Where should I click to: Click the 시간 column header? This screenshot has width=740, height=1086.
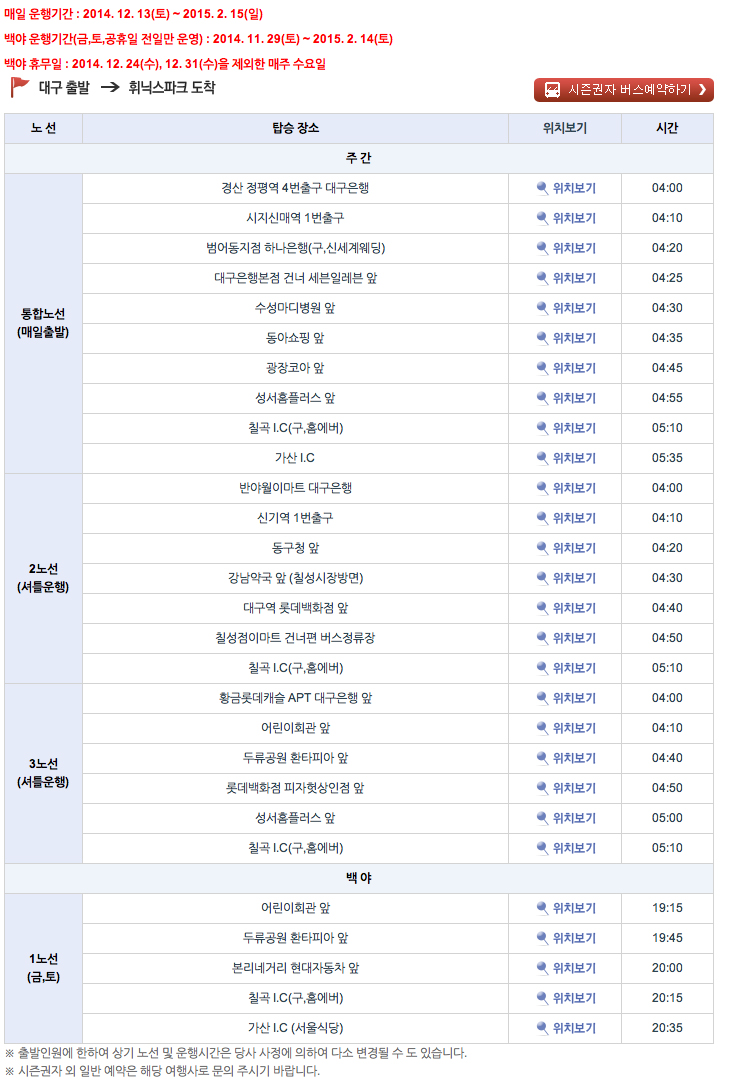point(667,128)
